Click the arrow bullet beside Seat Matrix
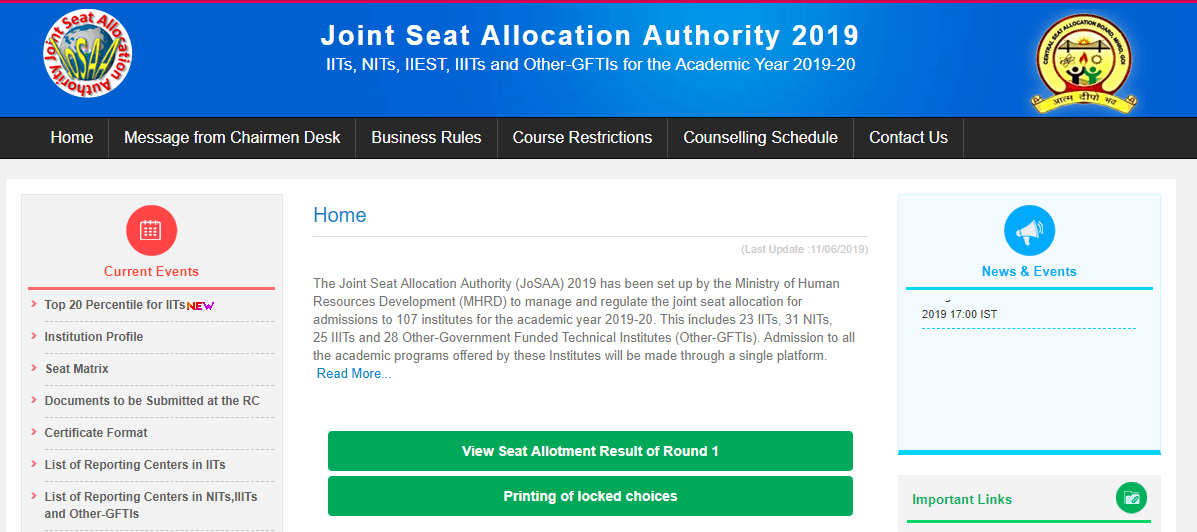Viewport: 1197px width, 532px height. pos(34,368)
